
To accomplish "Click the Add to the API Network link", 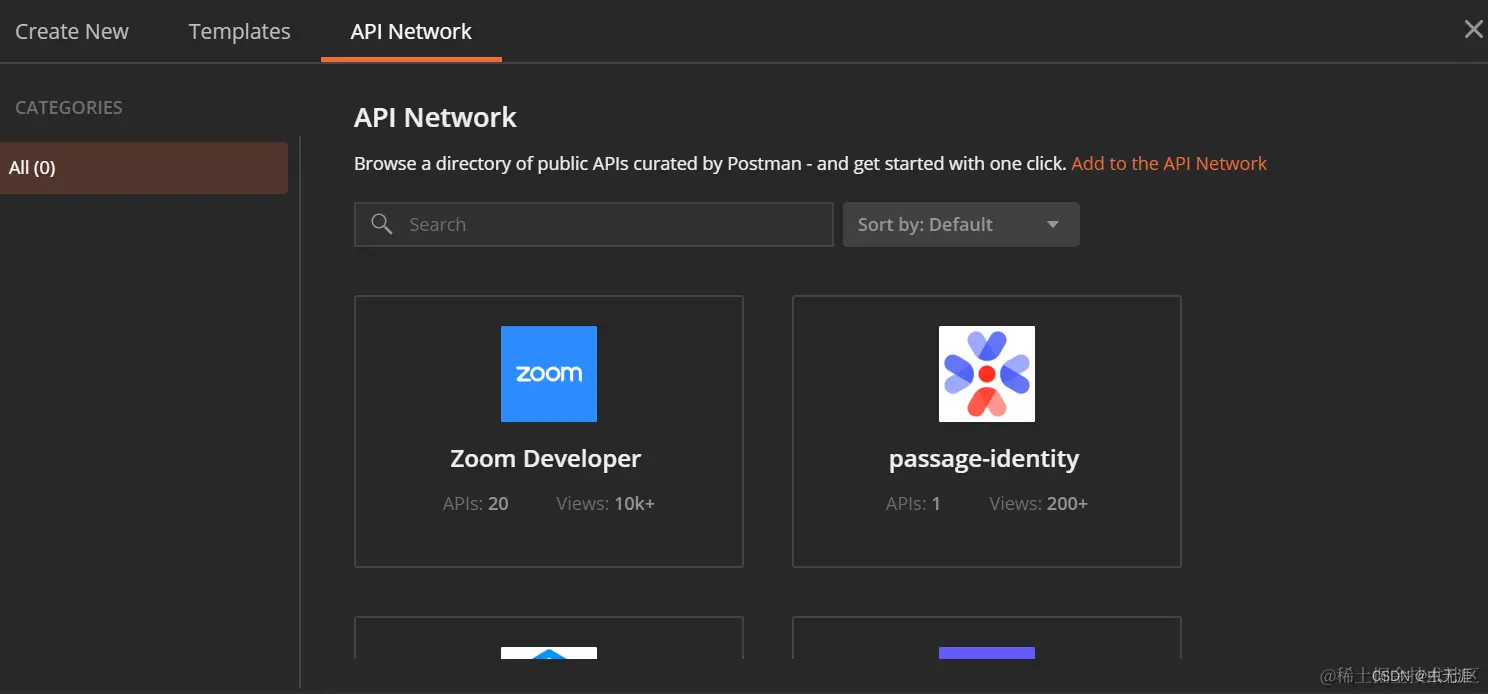I will point(1169,163).
